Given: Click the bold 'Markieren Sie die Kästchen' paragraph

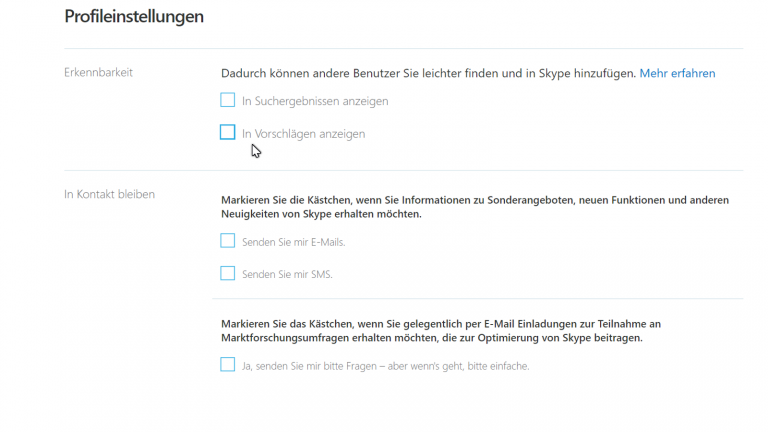Looking at the screenshot, I should coord(474,207).
